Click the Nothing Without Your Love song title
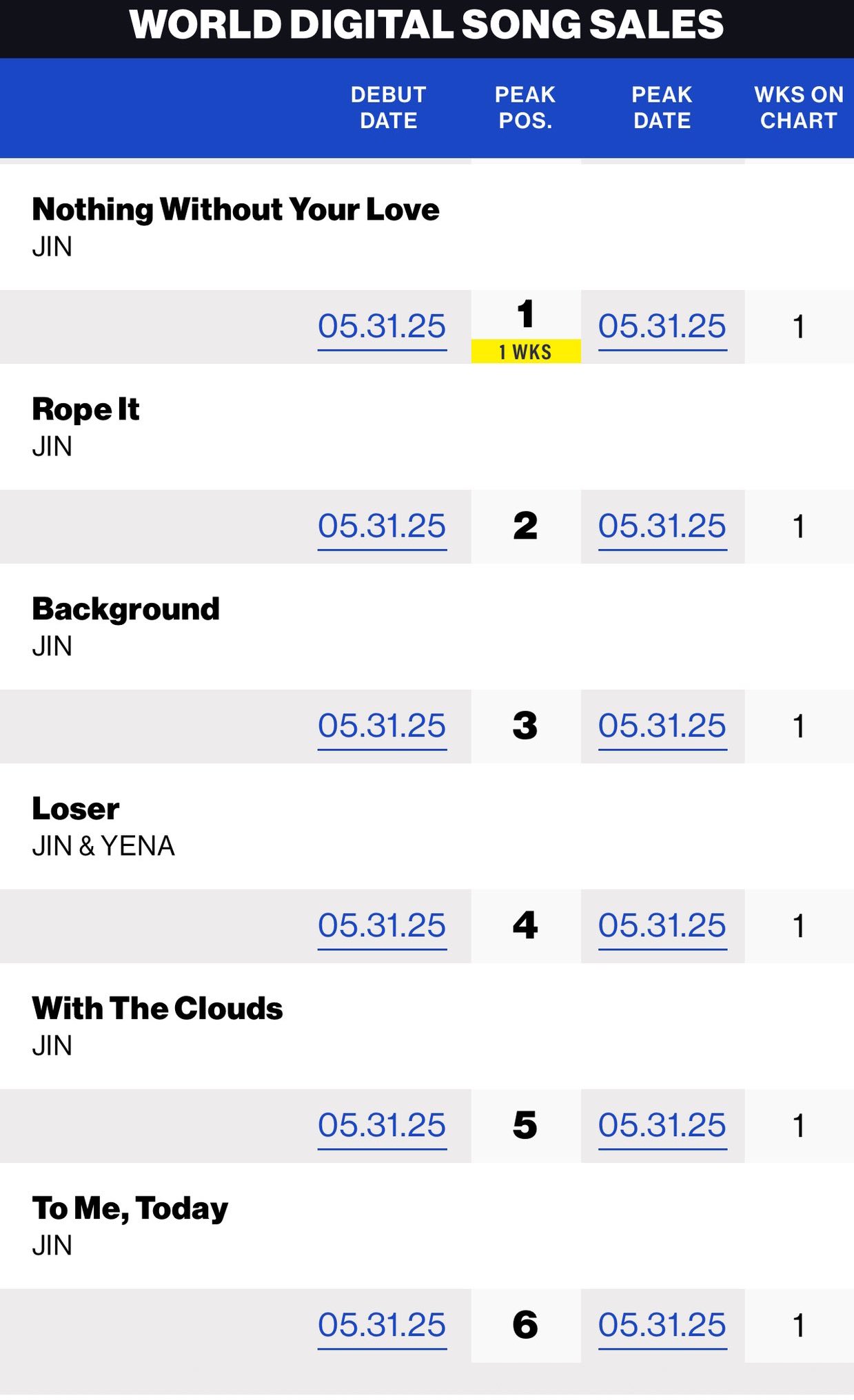 tap(236, 209)
